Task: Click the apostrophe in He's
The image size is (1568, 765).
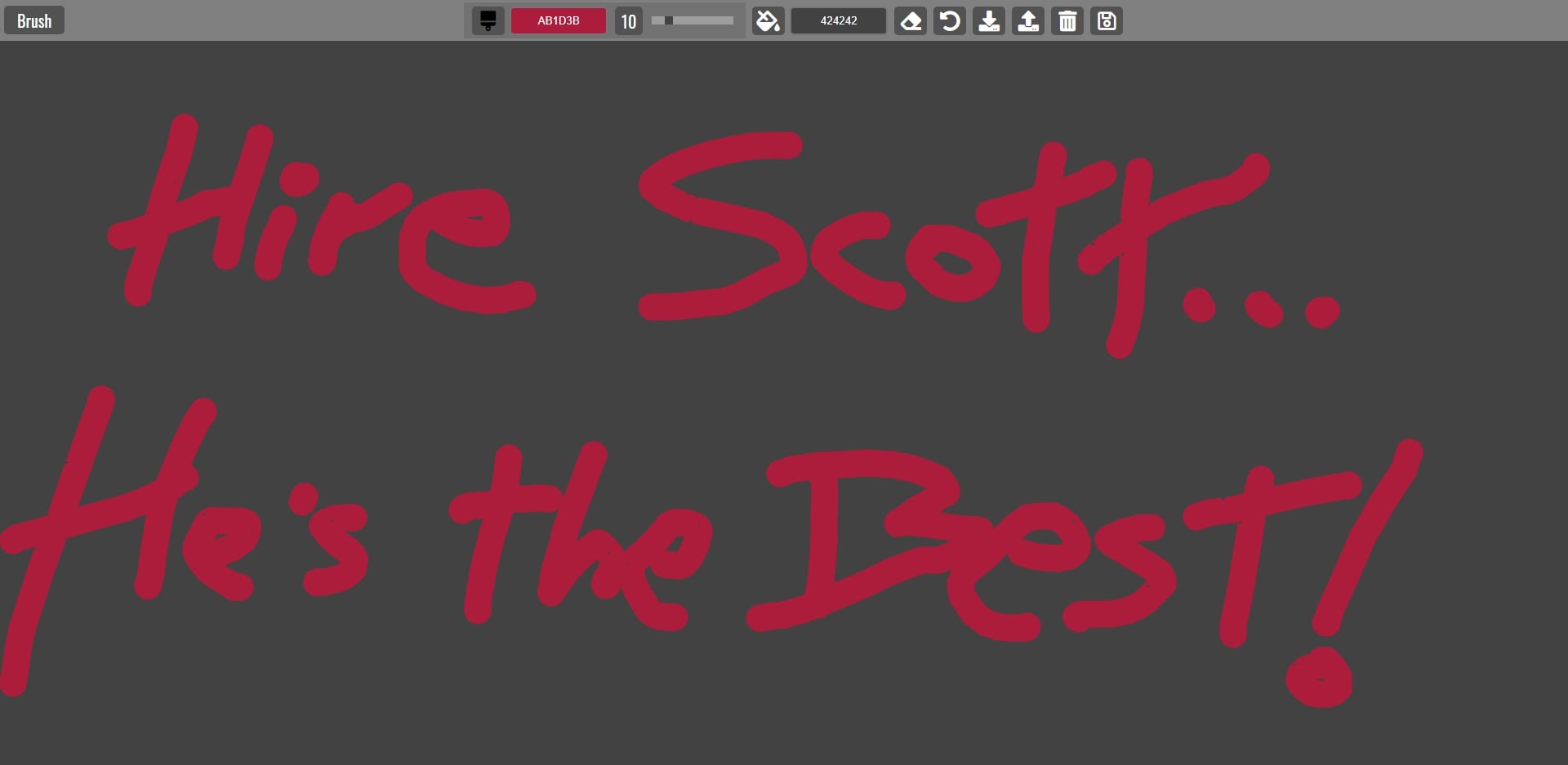Action: coord(304,496)
